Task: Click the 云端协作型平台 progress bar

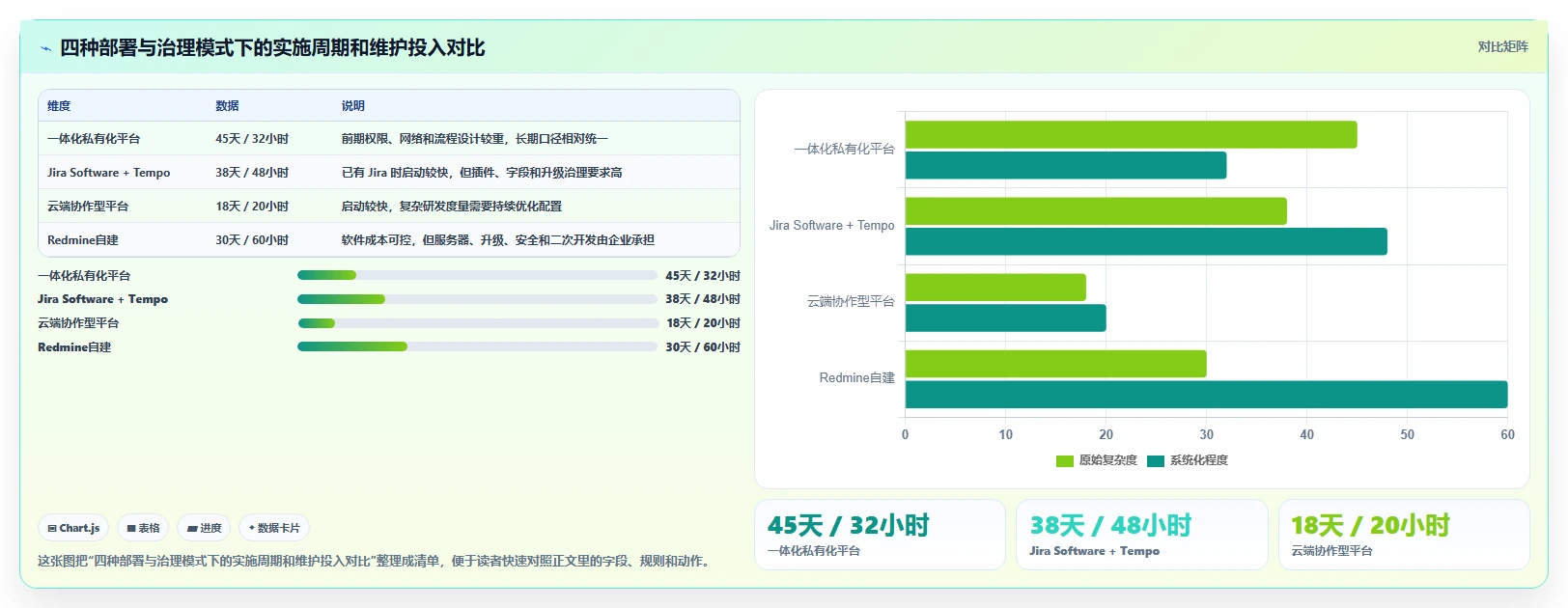Action: pyautogui.click(x=477, y=323)
